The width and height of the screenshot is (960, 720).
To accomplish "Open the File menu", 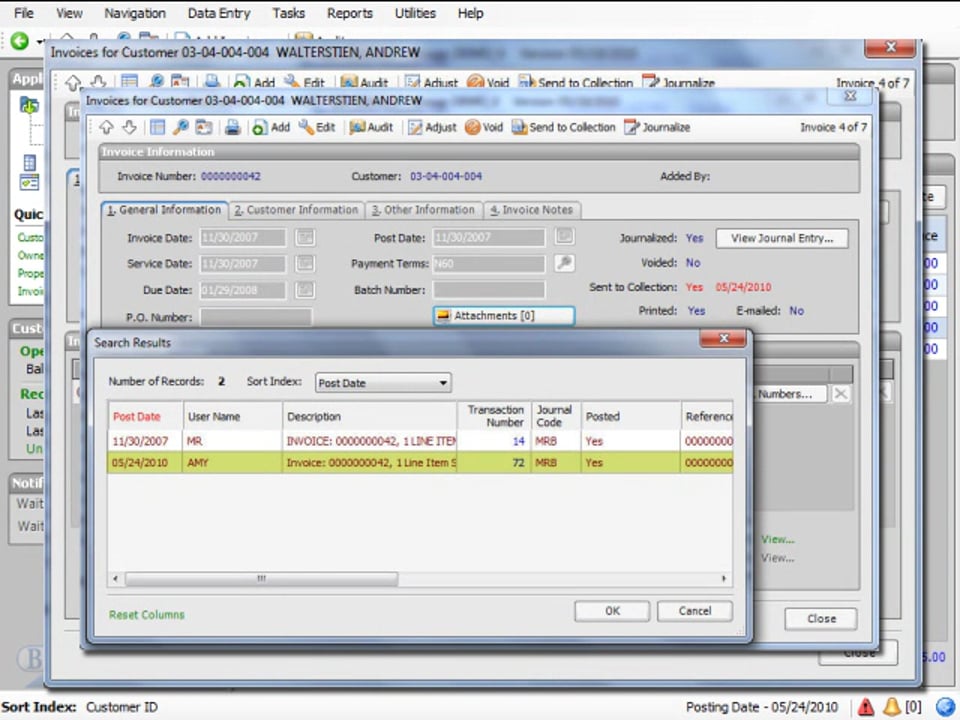I will (x=24, y=13).
